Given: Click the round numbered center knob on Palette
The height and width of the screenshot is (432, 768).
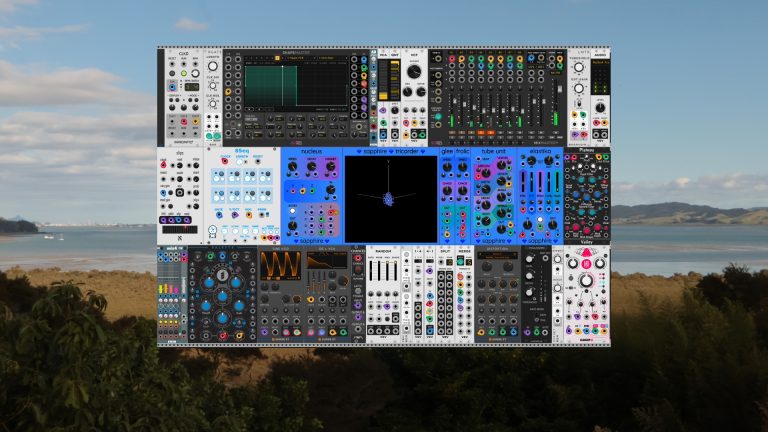Looking at the screenshot, I should click(x=222, y=275).
